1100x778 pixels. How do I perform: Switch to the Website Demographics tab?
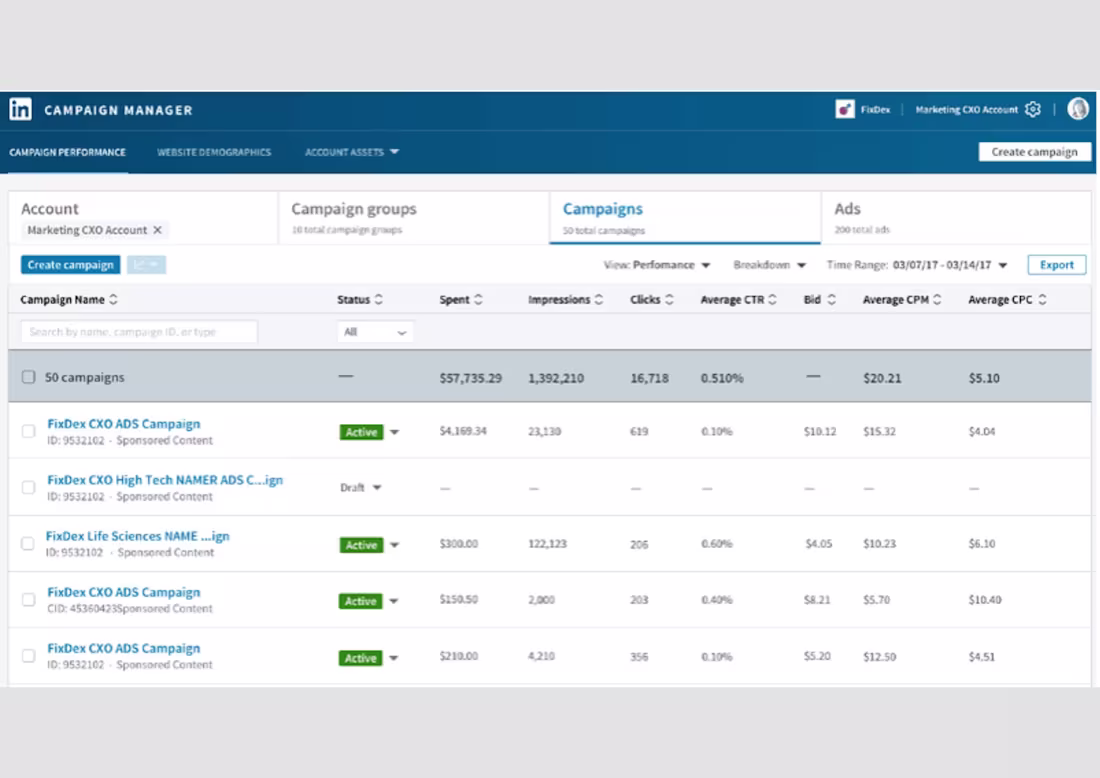click(x=214, y=152)
